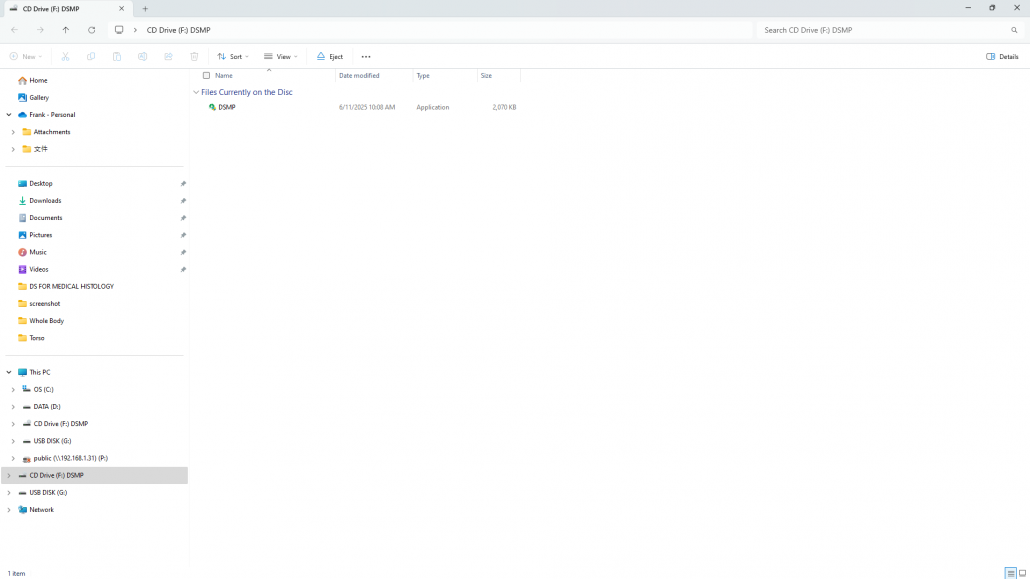Screen dimensions: 1030x579
Task: Open the See more options ellipsis
Action: pyautogui.click(x=366, y=57)
